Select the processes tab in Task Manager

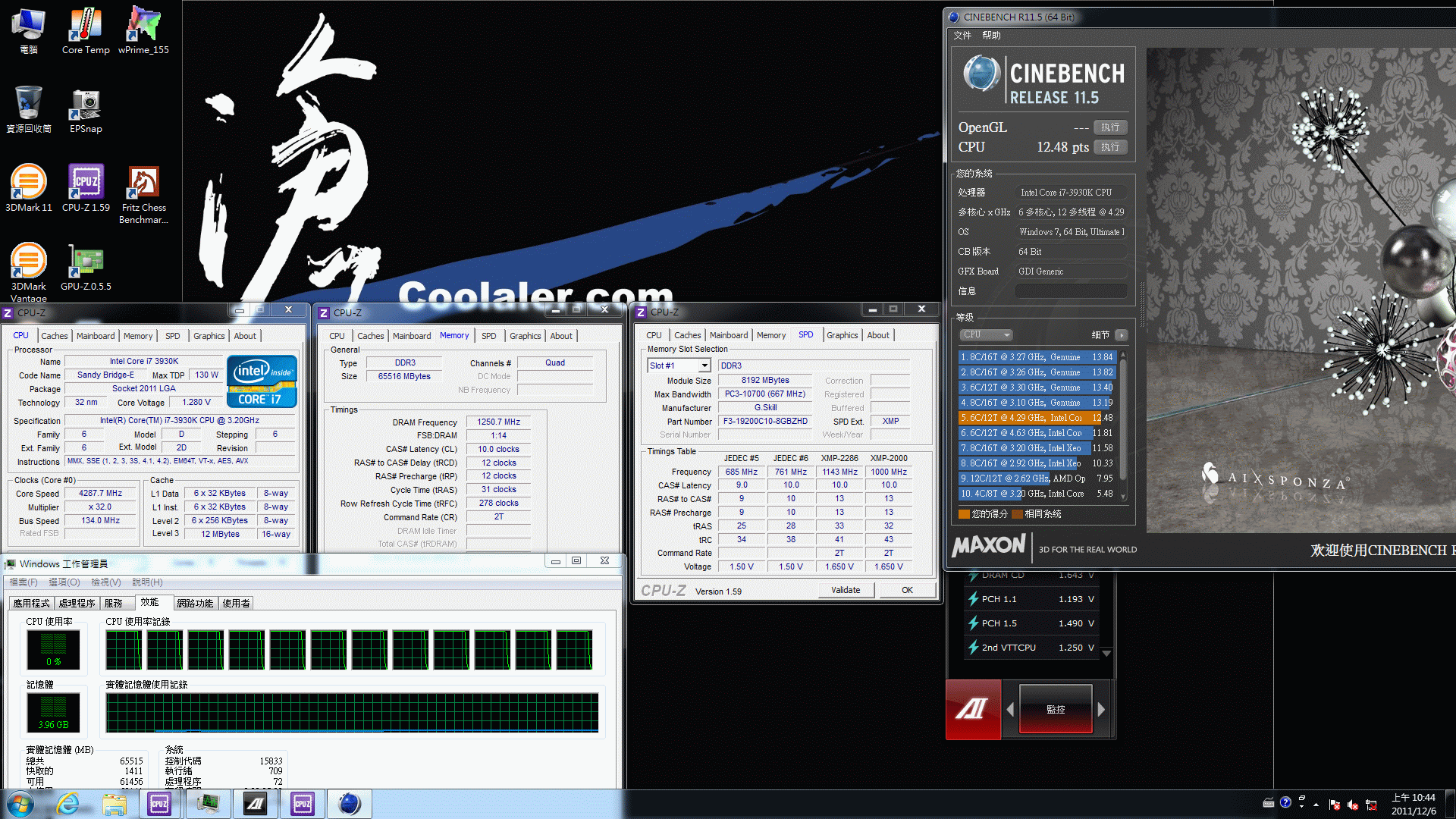click(x=77, y=603)
